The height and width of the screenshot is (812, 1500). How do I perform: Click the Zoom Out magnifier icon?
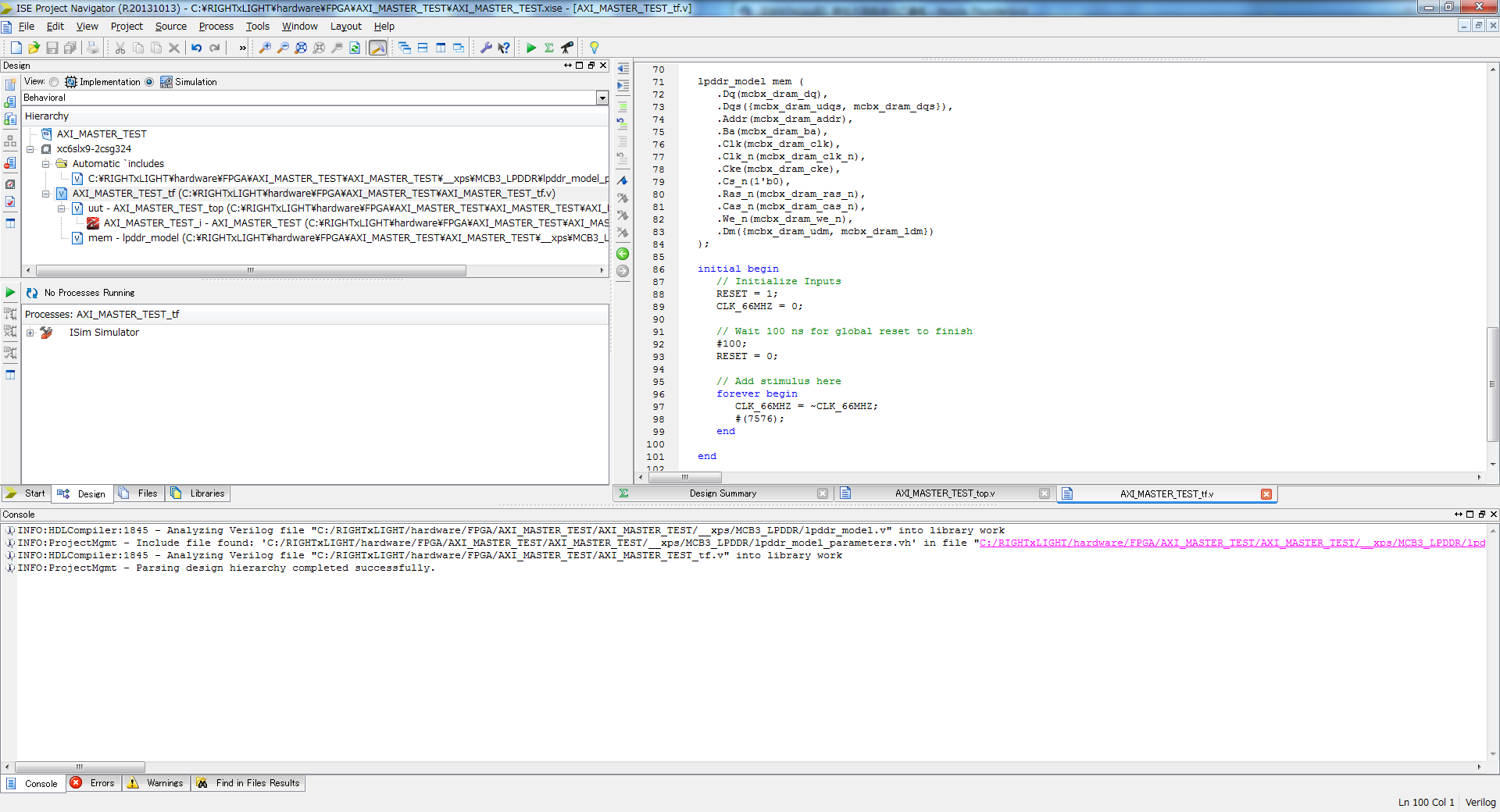pos(283,48)
